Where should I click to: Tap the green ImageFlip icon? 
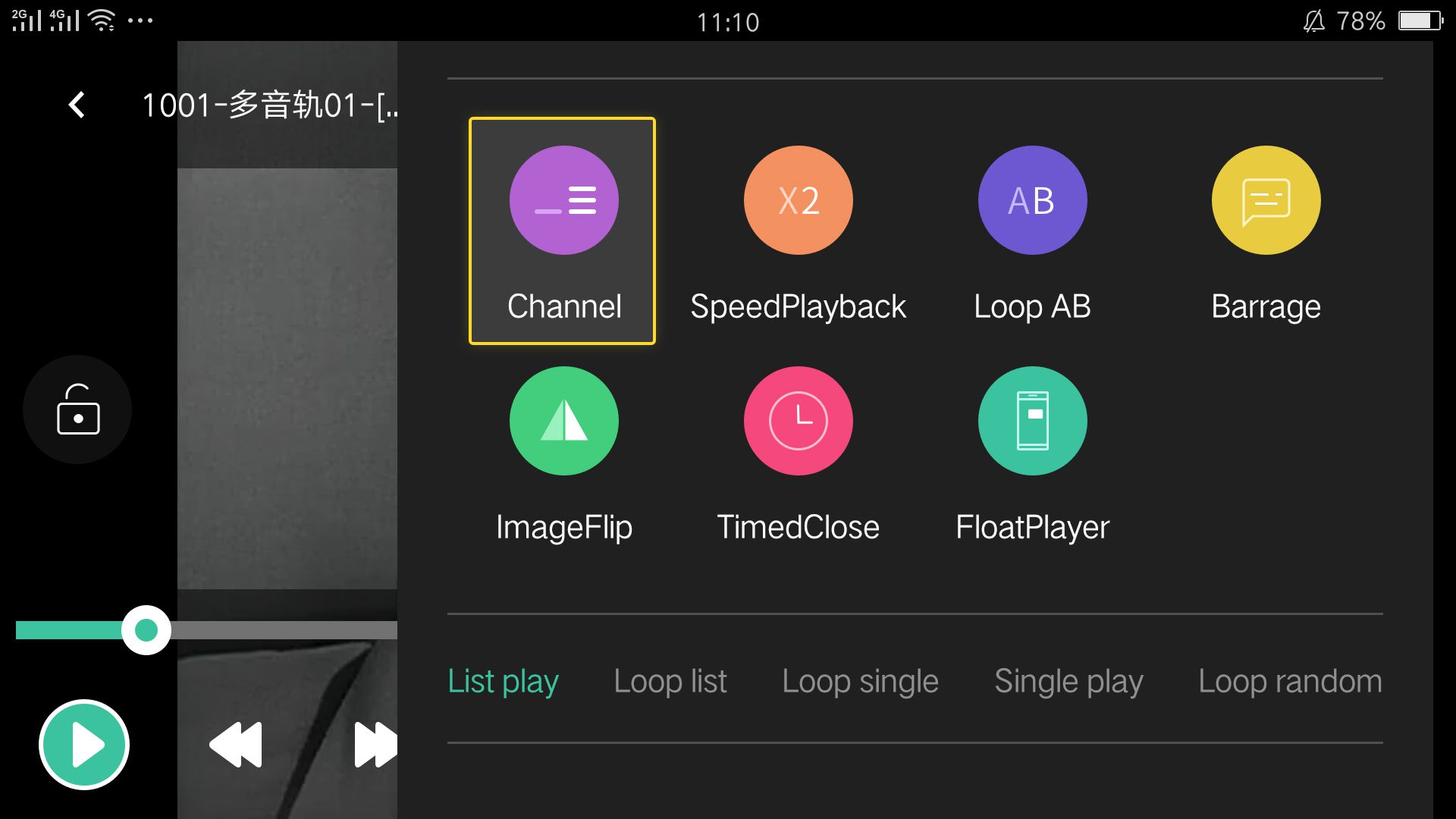[563, 421]
